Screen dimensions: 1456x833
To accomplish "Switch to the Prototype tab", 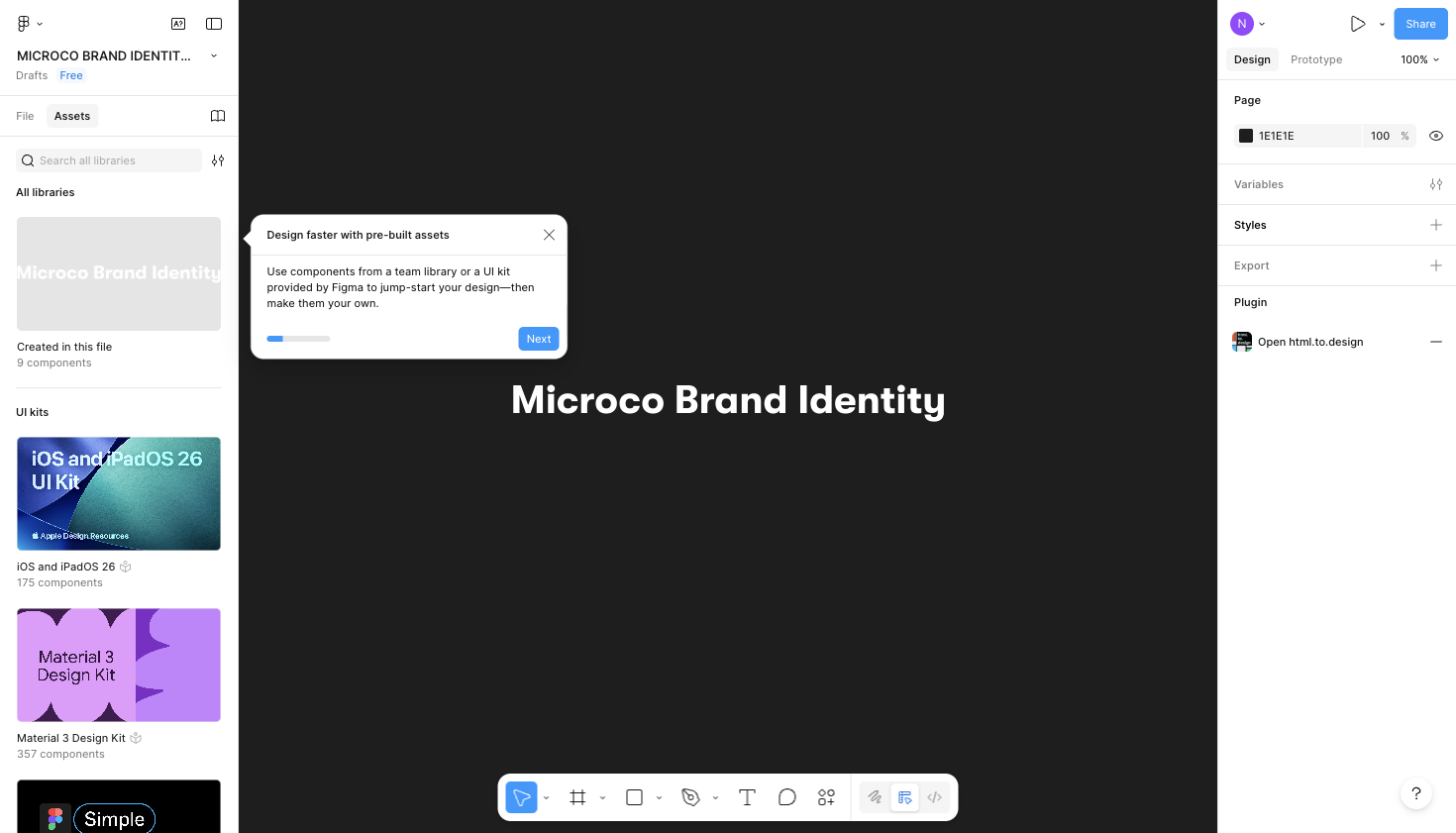I will pos(1315,59).
